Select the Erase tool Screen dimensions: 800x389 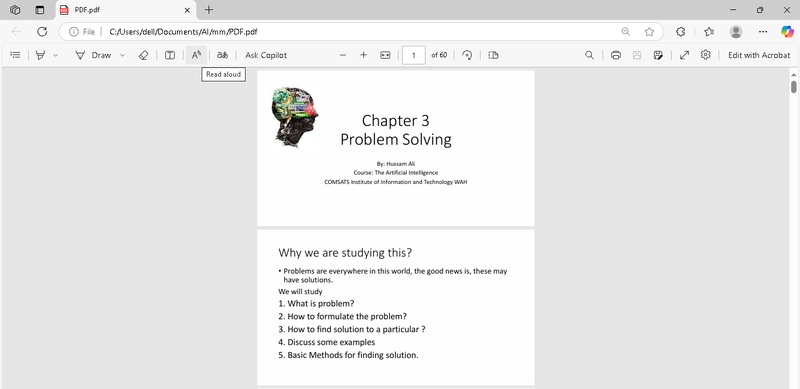point(143,55)
